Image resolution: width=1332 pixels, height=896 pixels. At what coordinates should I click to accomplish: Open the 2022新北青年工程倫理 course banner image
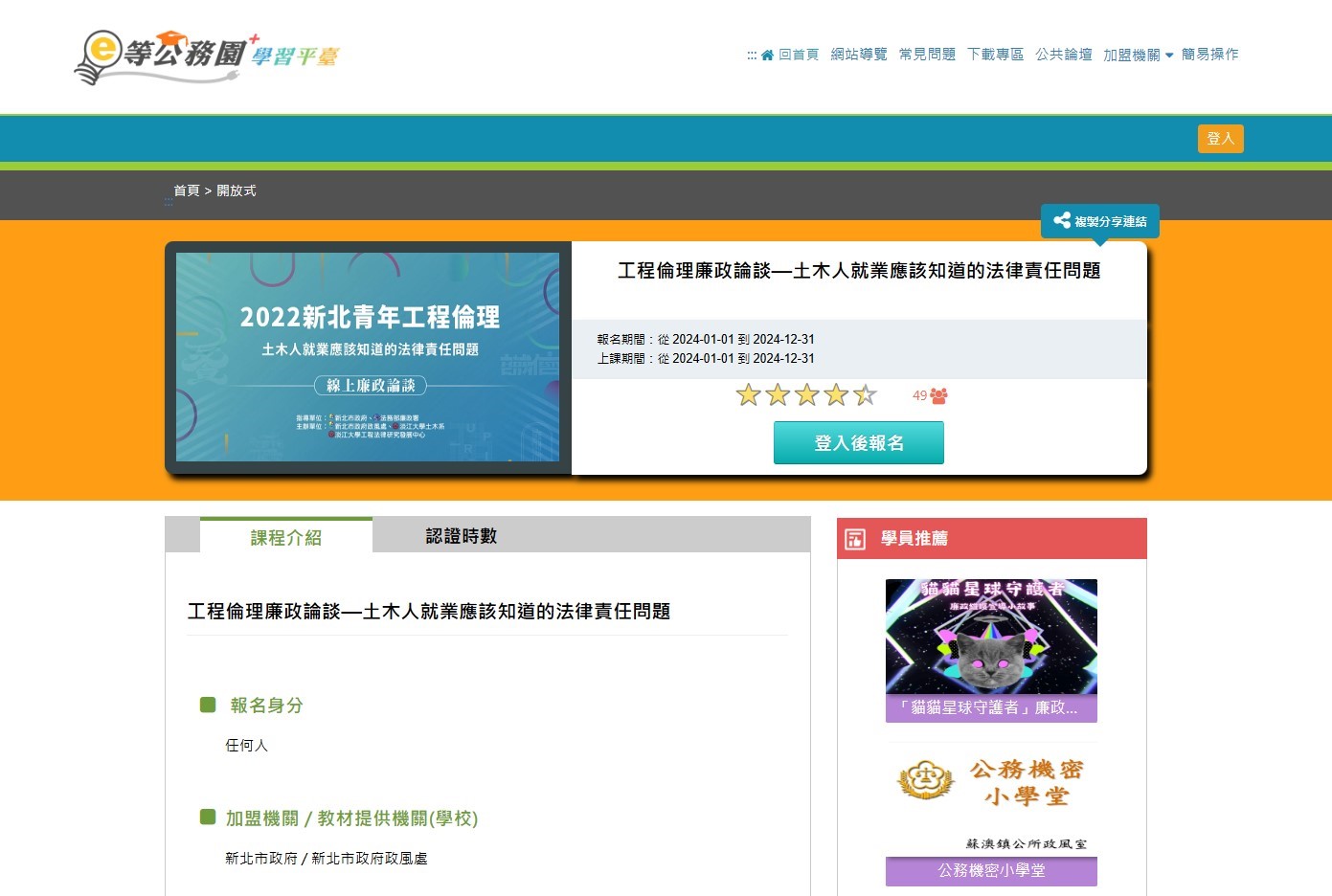(368, 357)
